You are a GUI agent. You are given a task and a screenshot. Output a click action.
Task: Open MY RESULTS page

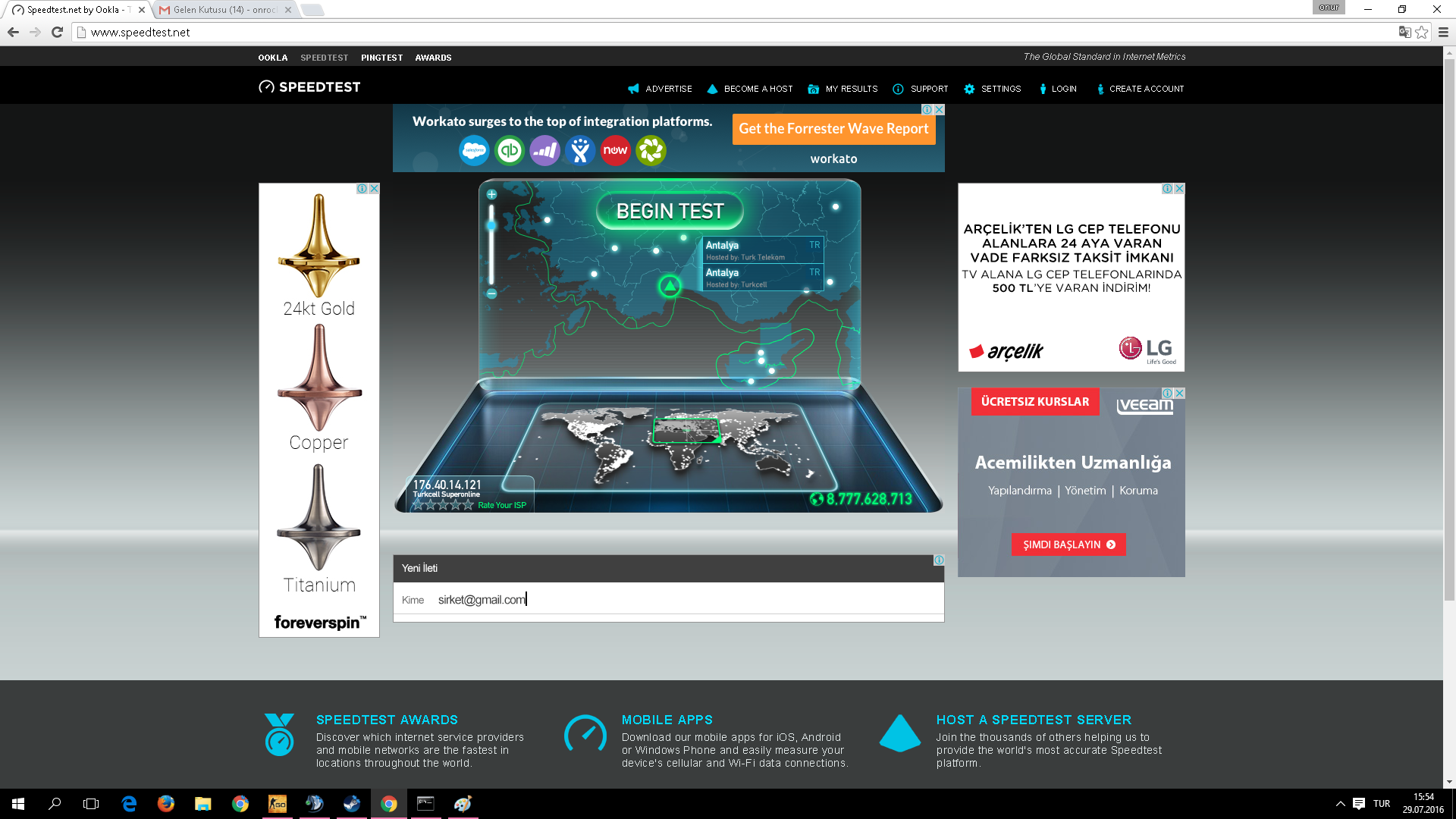[851, 89]
